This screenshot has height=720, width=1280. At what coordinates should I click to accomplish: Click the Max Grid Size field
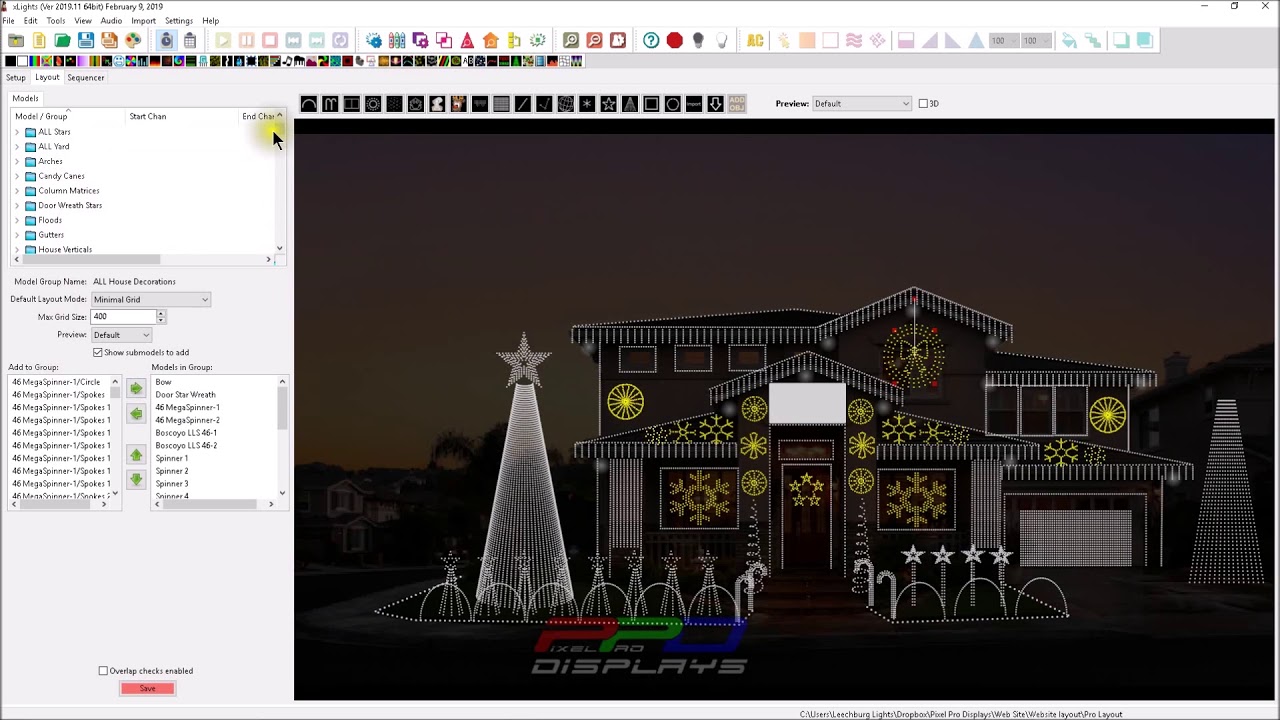(x=122, y=317)
